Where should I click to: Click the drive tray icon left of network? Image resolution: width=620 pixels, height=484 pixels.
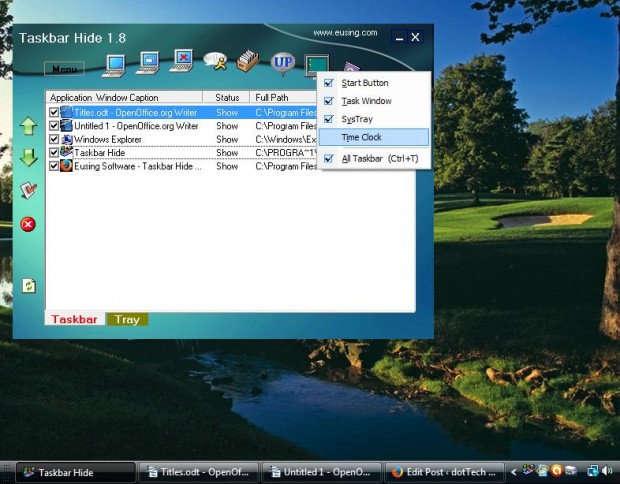point(571,470)
